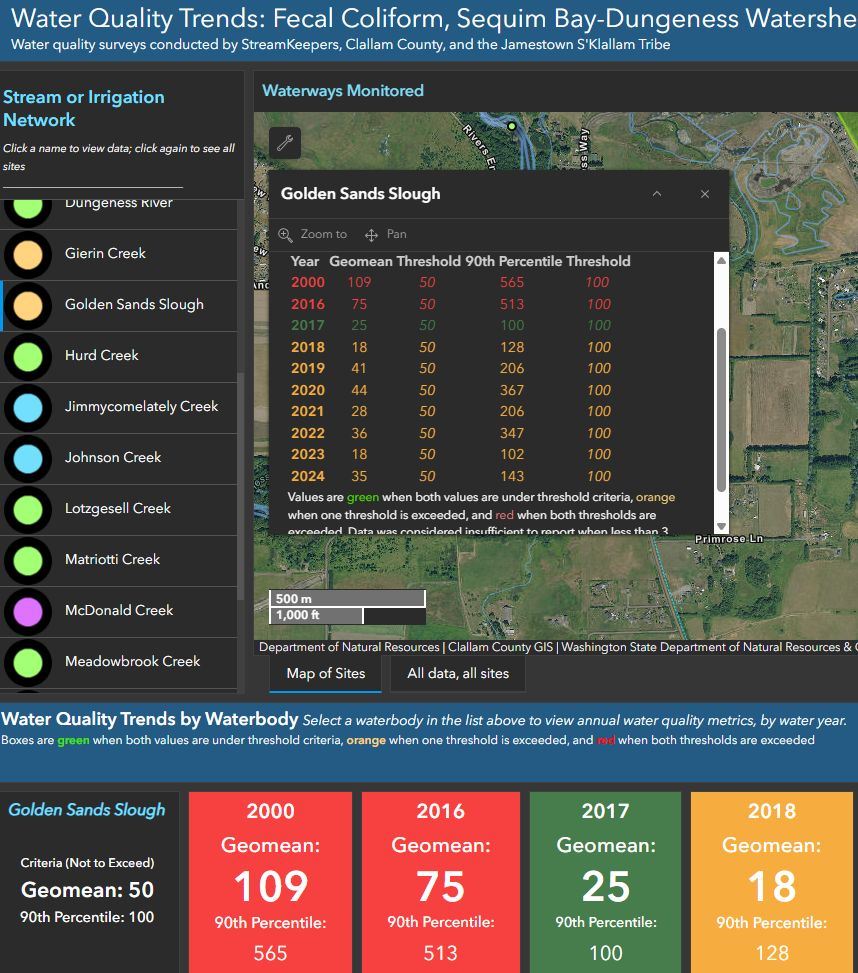Close the Golden Sands Slough popup
858x973 pixels.
[705, 194]
